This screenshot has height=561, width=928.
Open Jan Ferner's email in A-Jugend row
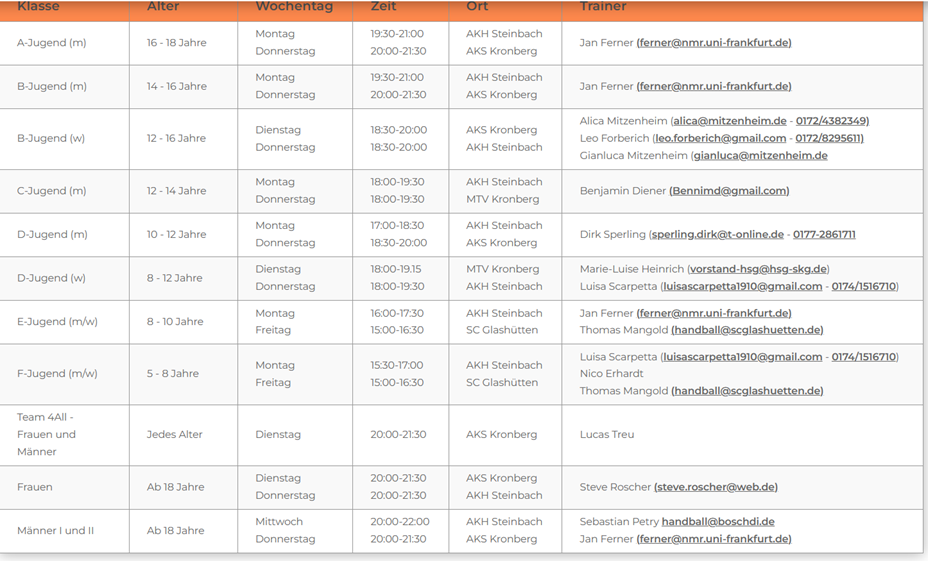click(x=714, y=43)
